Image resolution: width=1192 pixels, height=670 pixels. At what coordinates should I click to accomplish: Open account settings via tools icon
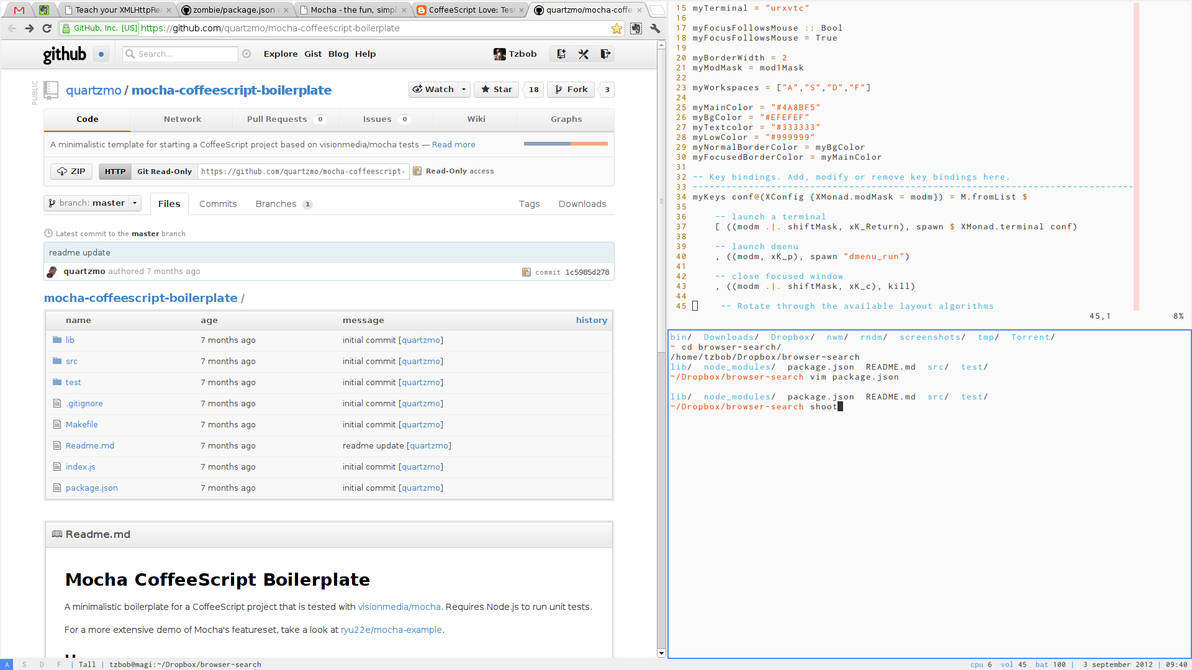(x=583, y=54)
